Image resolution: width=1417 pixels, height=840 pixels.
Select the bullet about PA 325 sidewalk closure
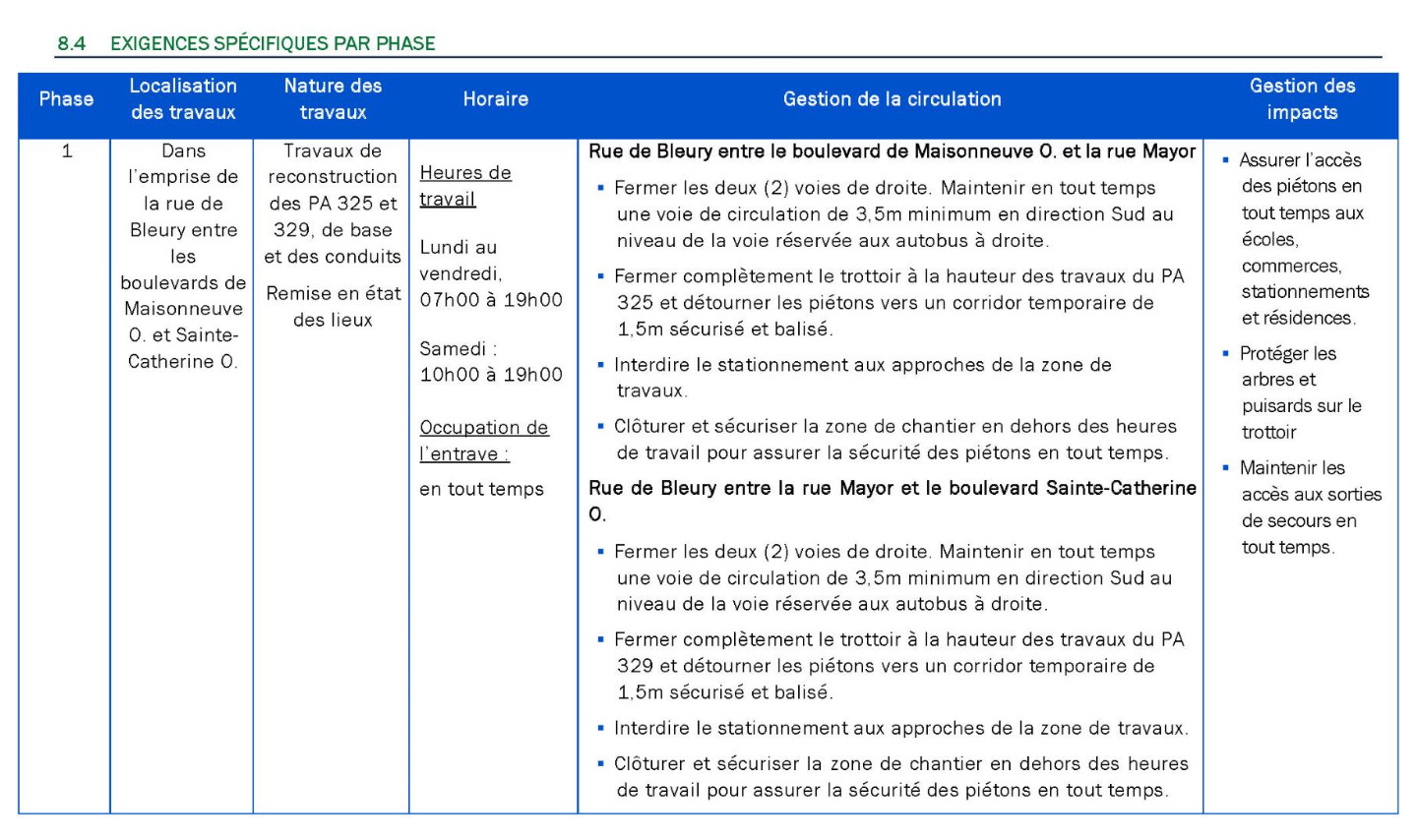pos(898,303)
